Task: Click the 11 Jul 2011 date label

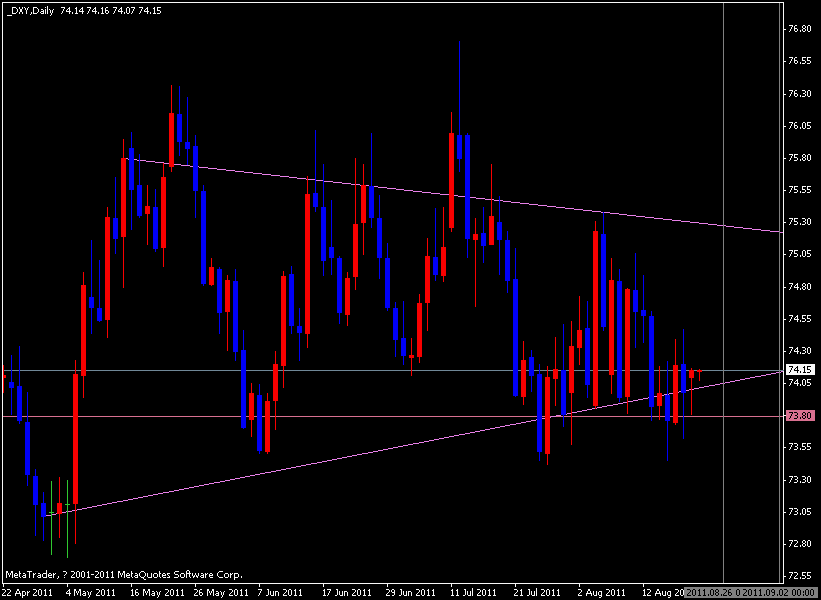Action: pyautogui.click(x=470, y=592)
